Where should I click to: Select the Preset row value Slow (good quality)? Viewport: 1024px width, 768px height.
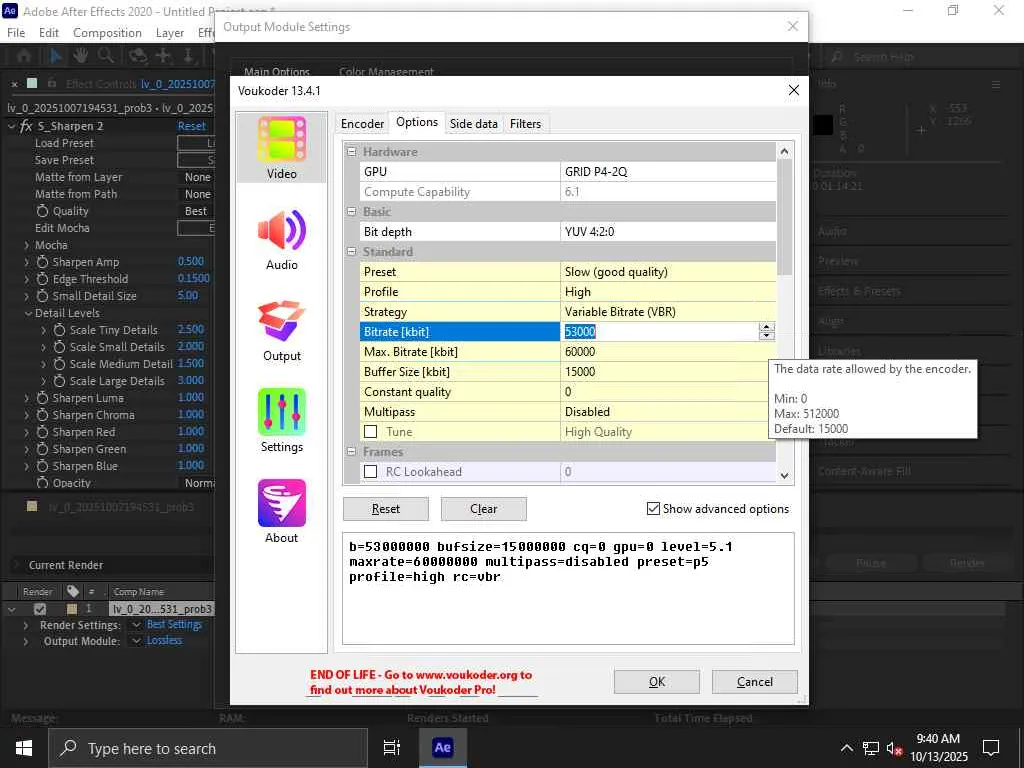(x=668, y=272)
